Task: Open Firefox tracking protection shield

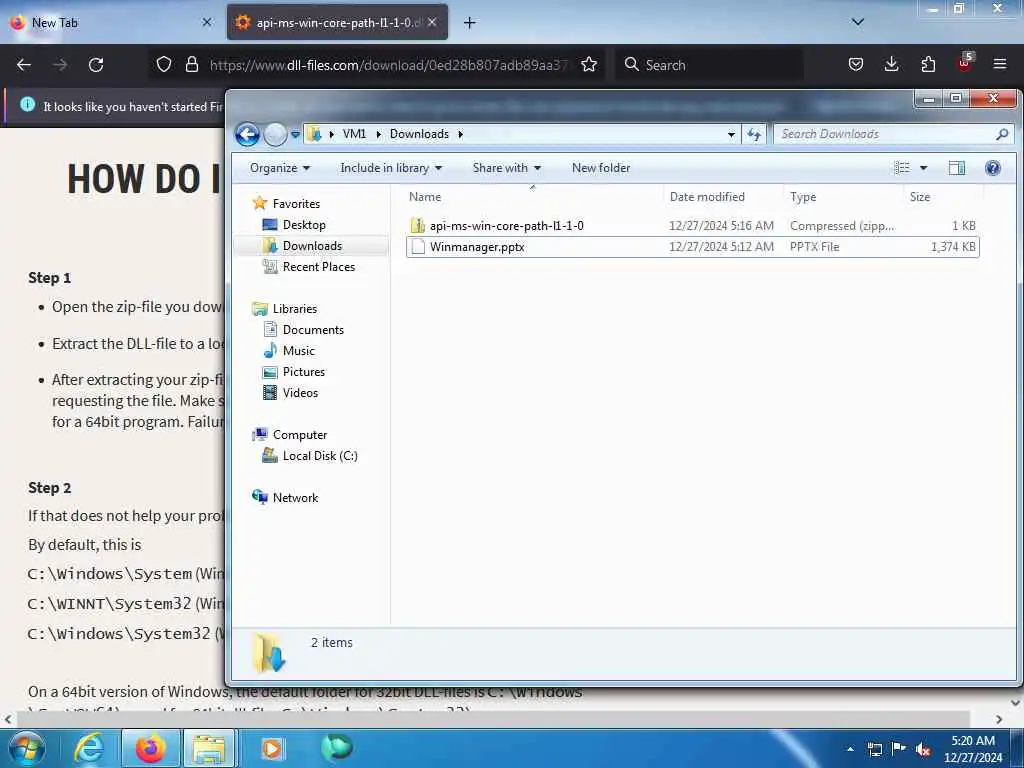Action: [164, 65]
